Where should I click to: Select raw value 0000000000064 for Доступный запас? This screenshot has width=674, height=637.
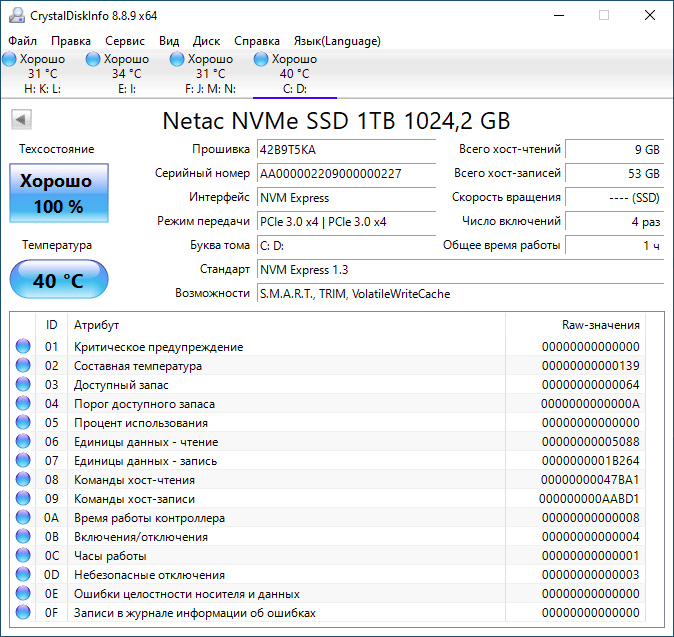(591, 385)
